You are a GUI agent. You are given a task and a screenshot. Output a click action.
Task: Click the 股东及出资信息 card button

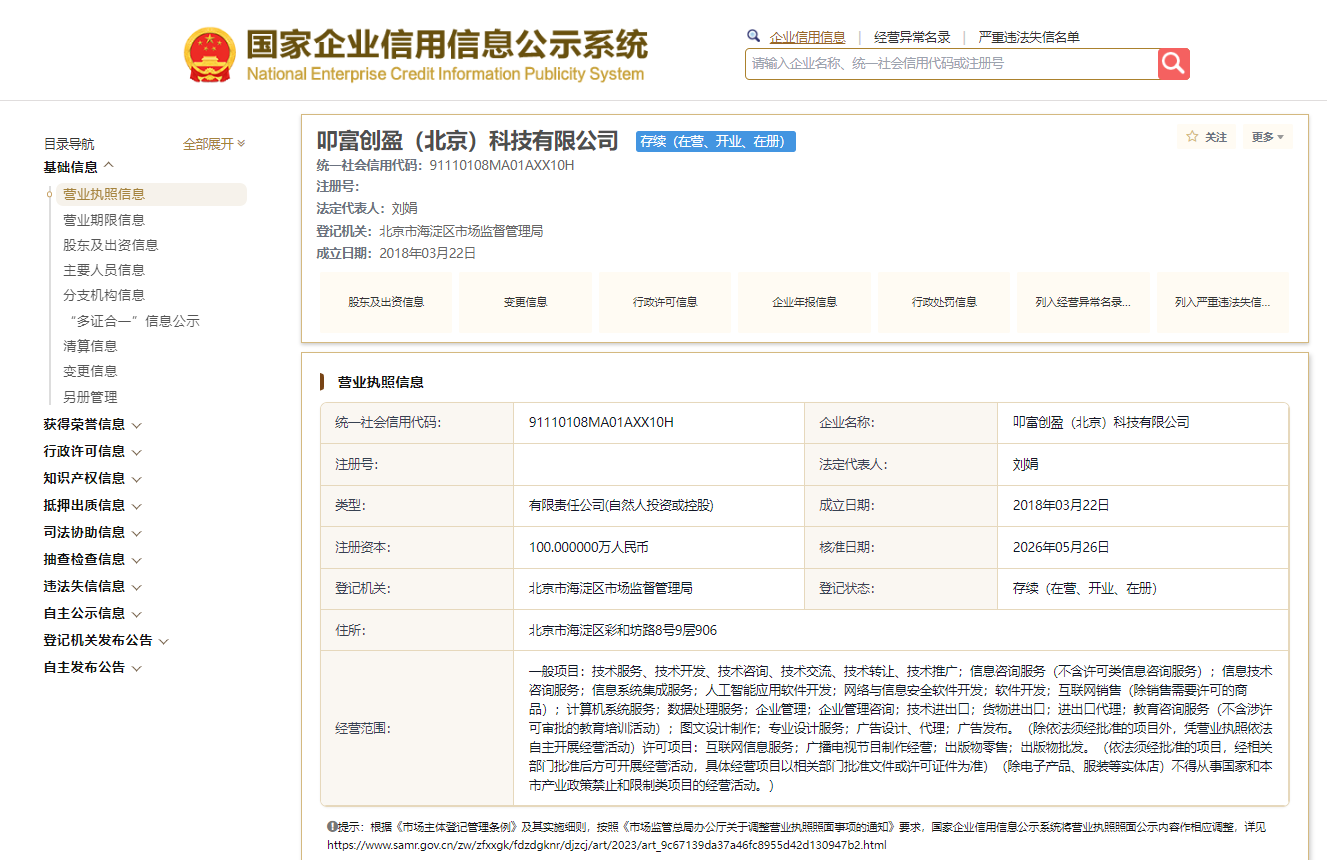click(x=386, y=302)
